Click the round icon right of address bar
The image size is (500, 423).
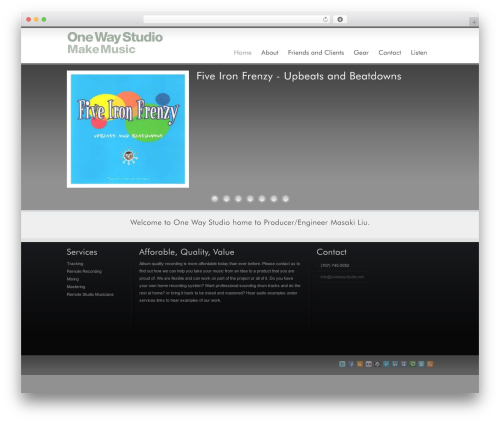340,19
